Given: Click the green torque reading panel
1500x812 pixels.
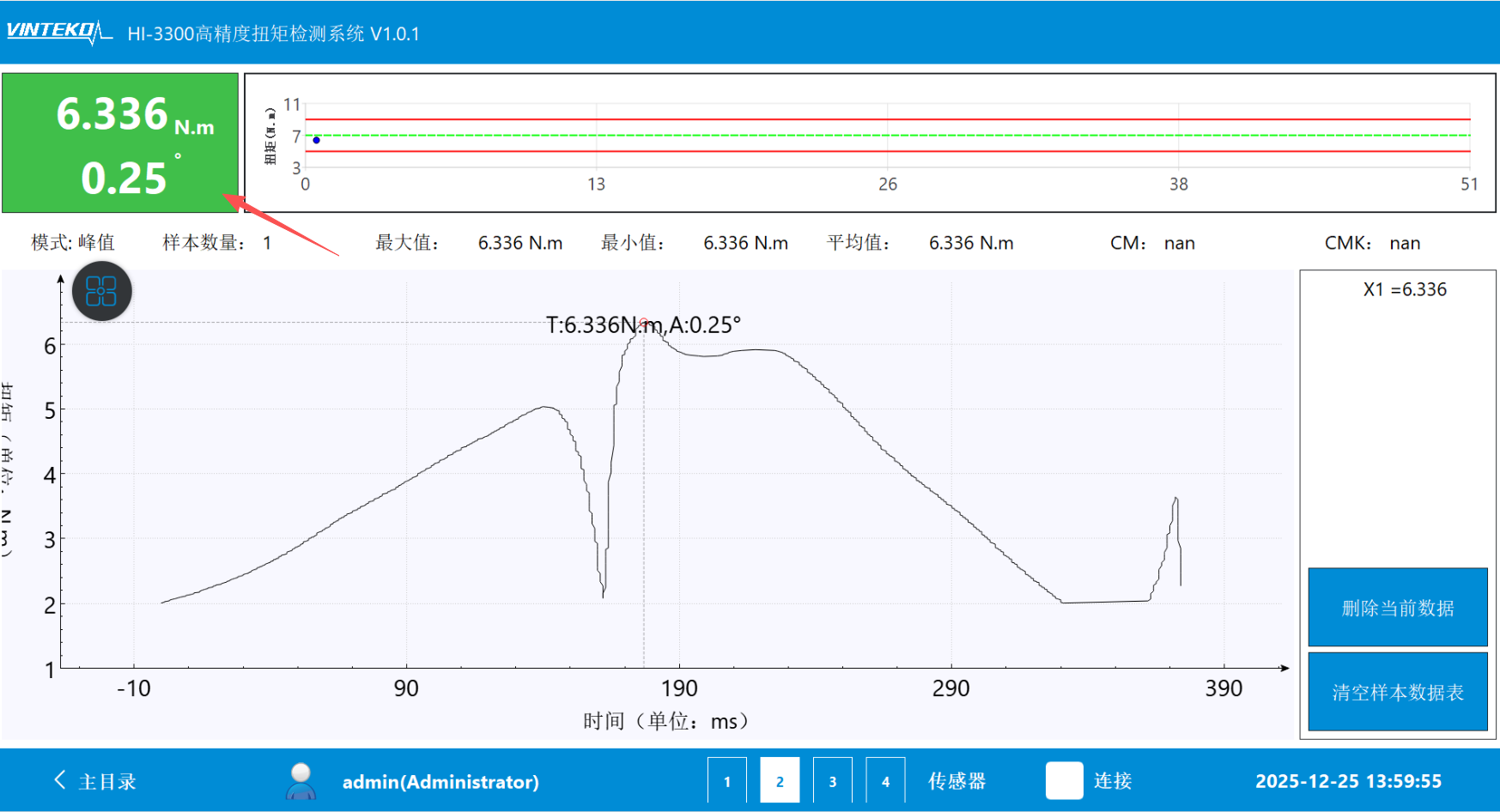Looking at the screenshot, I should tap(120, 142).
